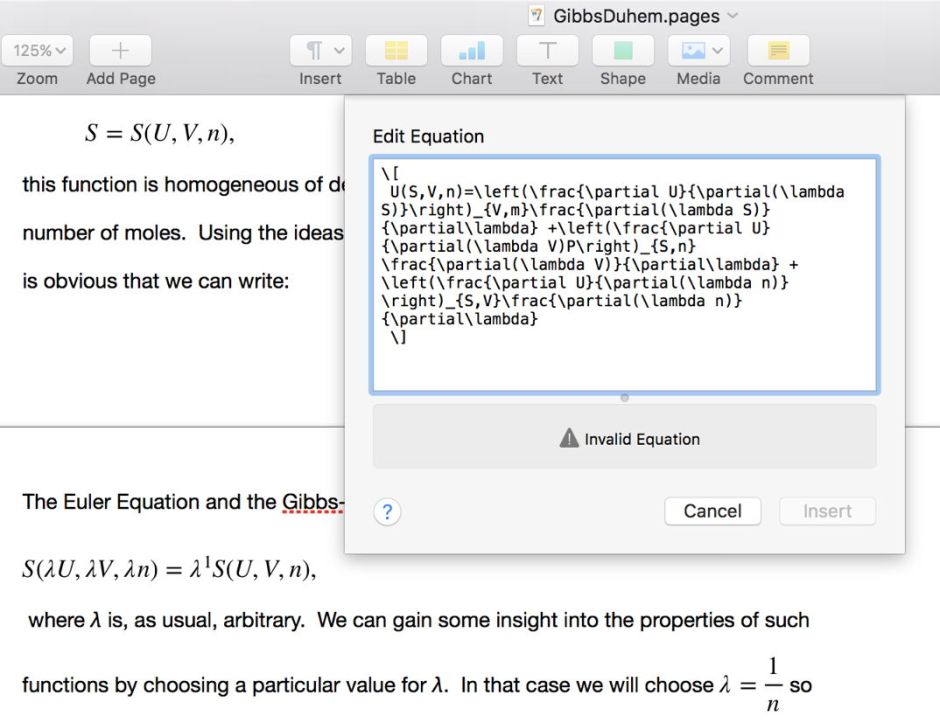Add a Comment
The height and width of the screenshot is (723, 940).
778,51
